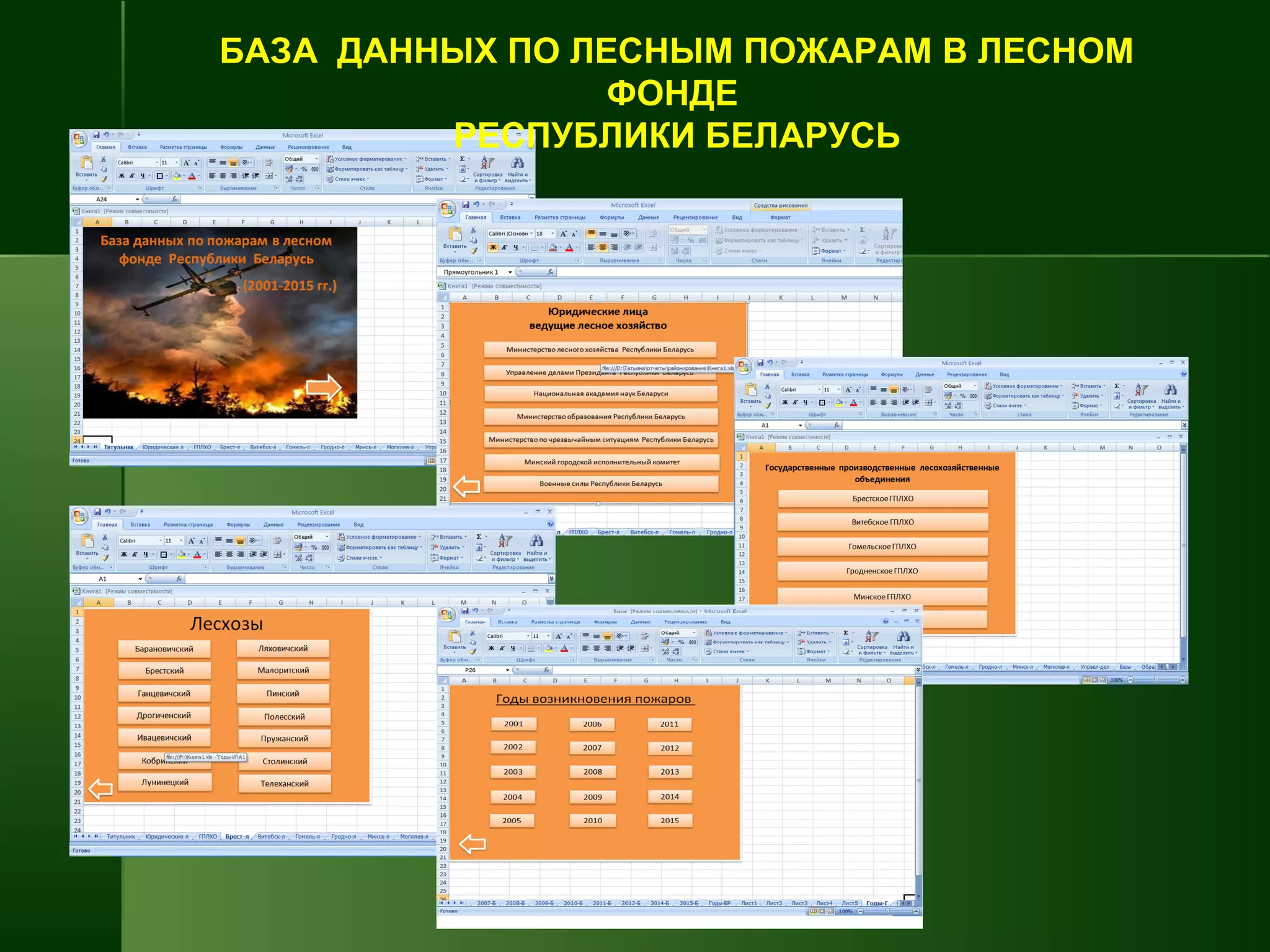The width and height of the screenshot is (1270, 952).
Task: Adjust the zoom slider in the ГПЛХО window status bar
Action: tap(1156, 680)
